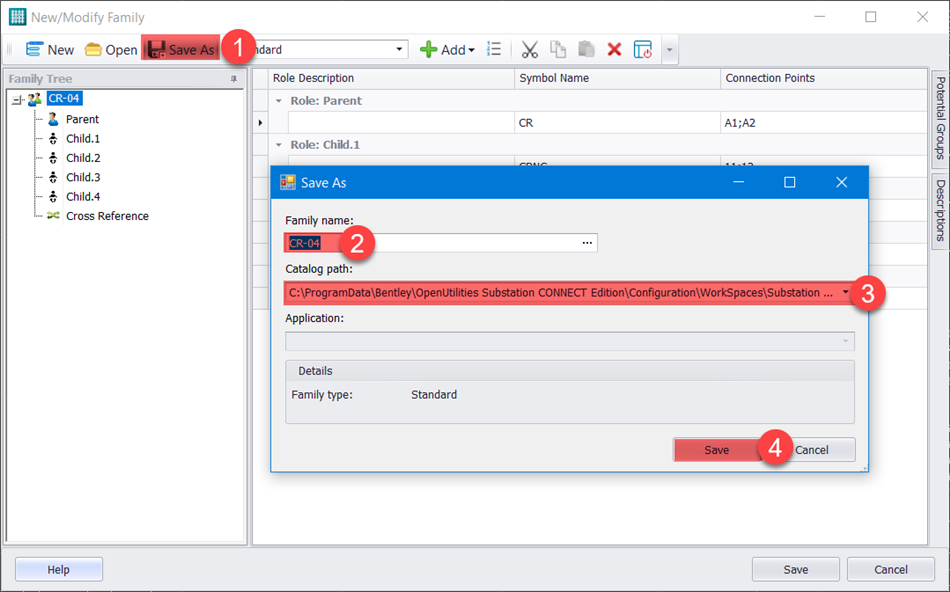The width and height of the screenshot is (950, 592).
Task: Click the numbered list reorder icon
Action: pyautogui.click(x=494, y=49)
